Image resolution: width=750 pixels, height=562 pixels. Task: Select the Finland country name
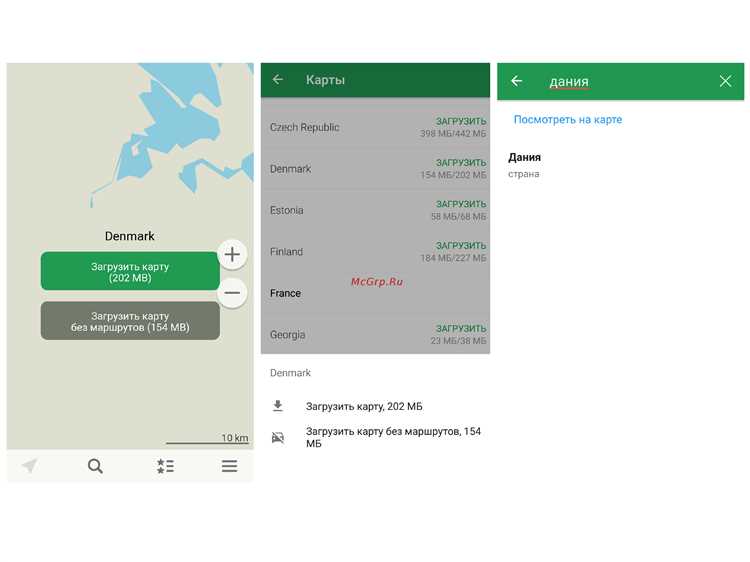(286, 252)
